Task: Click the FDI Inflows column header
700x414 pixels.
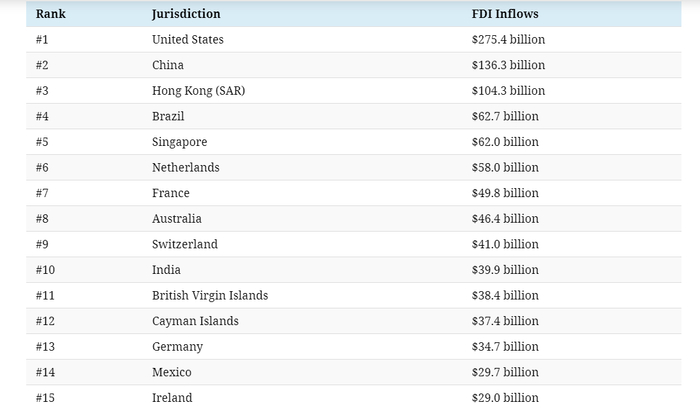Action: click(x=505, y=14)
